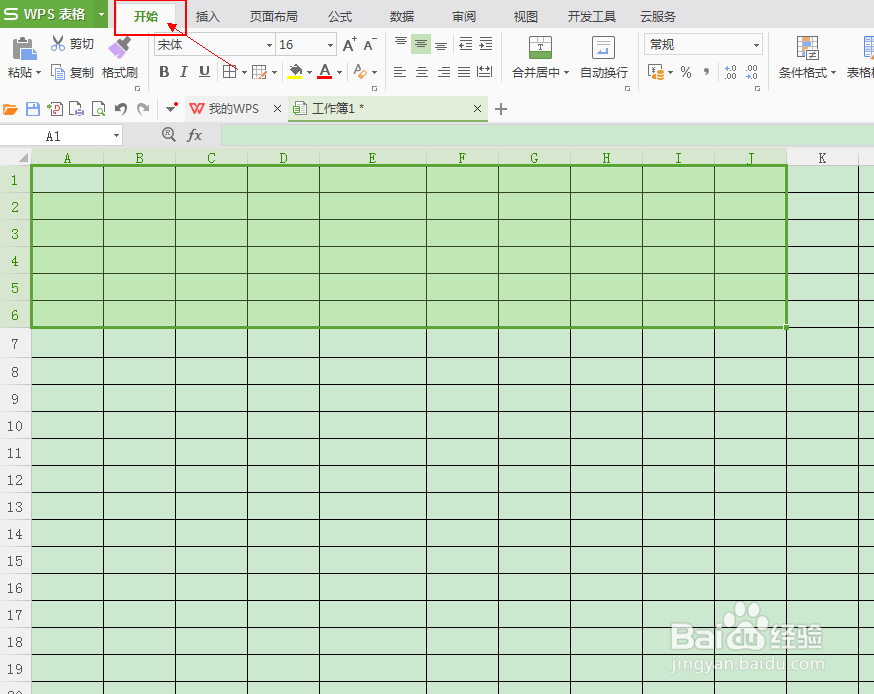This screenshot has height=694, width=874.
Task: Click the Cut (剪切) scissors button
Action: pyautogui.click(x=72, y=43)
